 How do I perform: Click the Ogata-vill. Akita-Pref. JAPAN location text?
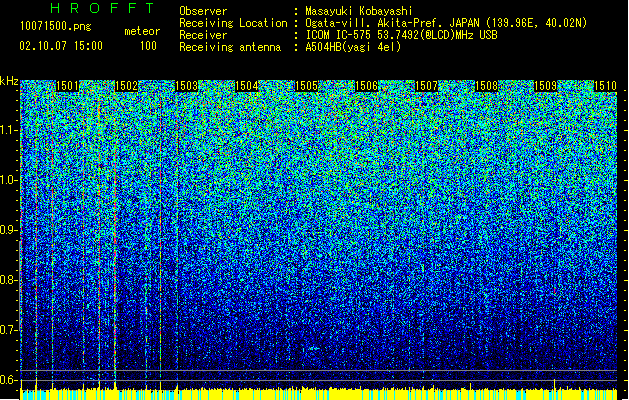click(x=446, y=23)
